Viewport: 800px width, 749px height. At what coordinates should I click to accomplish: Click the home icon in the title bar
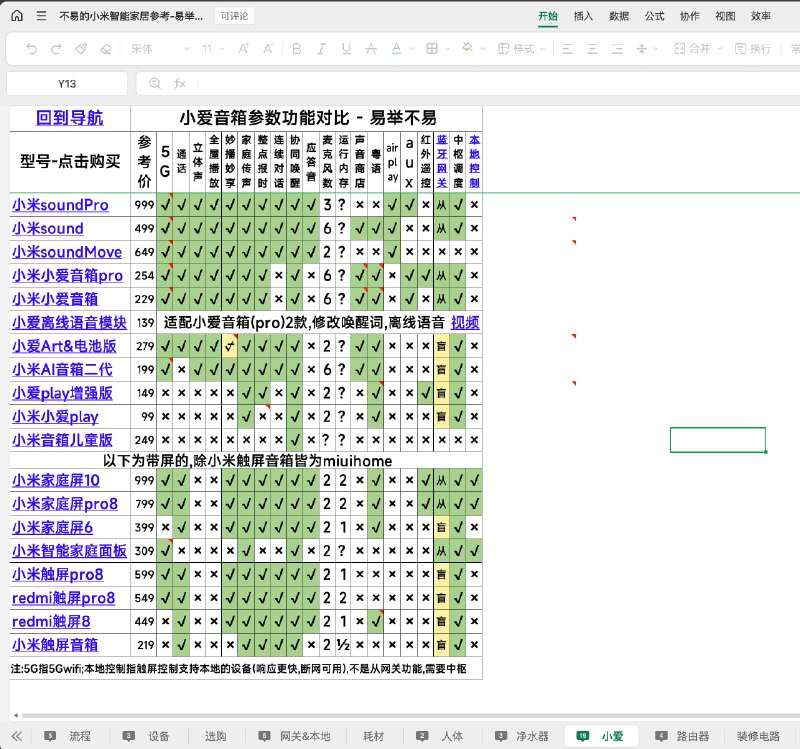coord(17,16)
